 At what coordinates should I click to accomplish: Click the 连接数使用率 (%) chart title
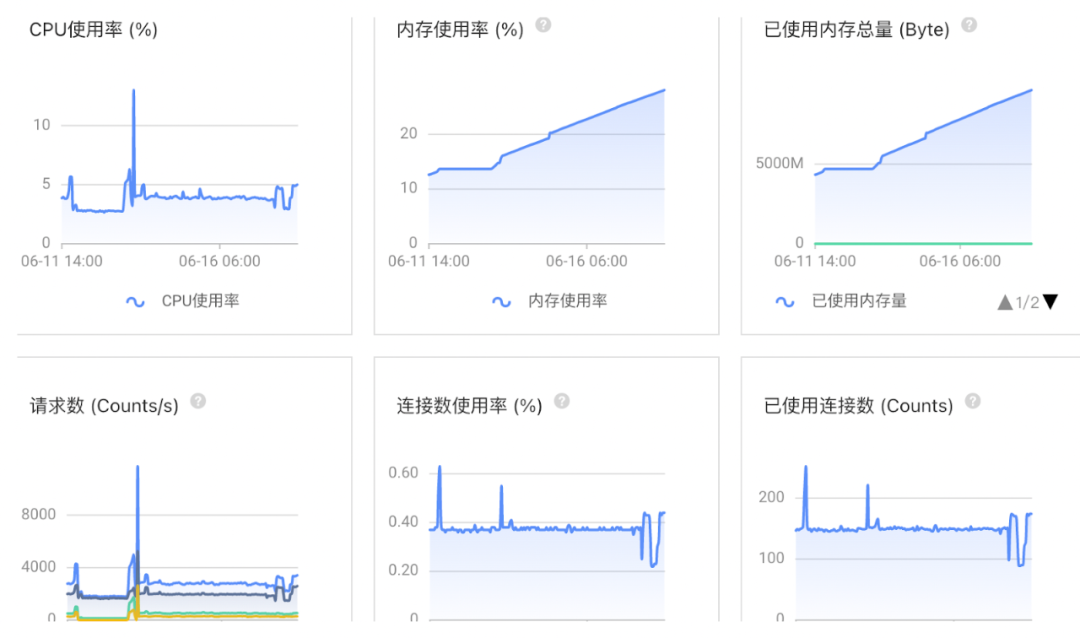[x=469, y=406]
